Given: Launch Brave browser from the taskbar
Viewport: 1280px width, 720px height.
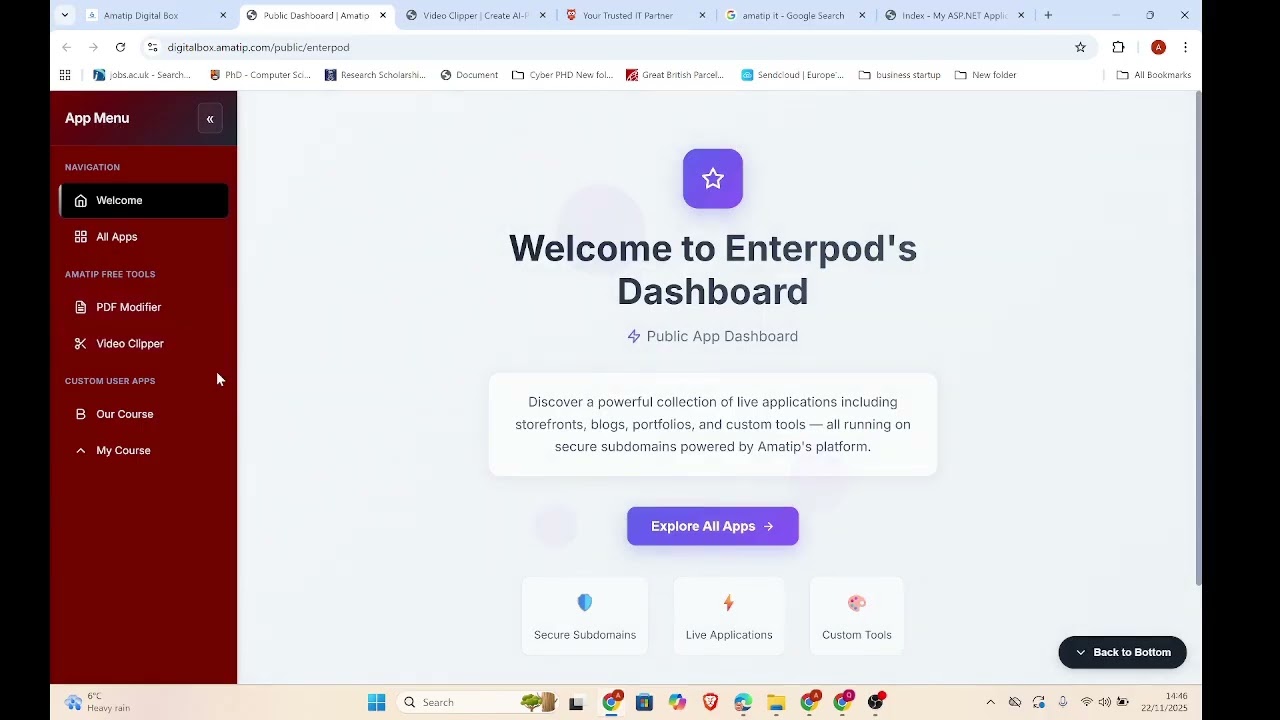Looking at the screenshot, I should click(x=710, y=702).
